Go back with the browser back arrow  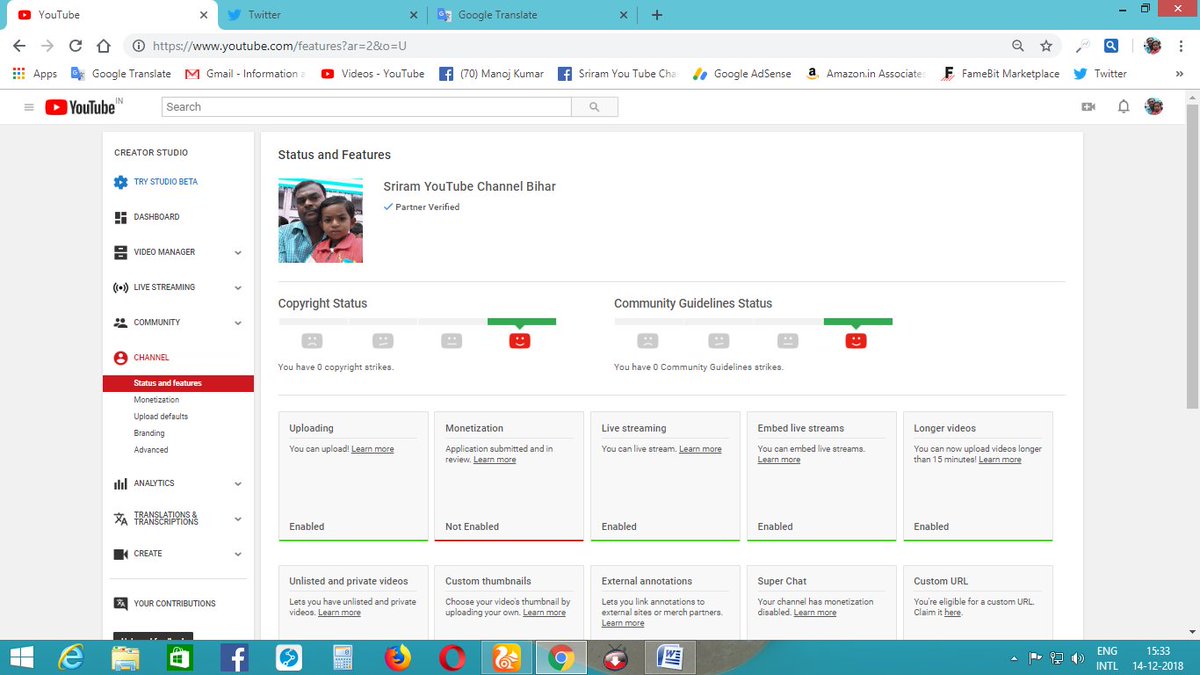click(19, 45)
